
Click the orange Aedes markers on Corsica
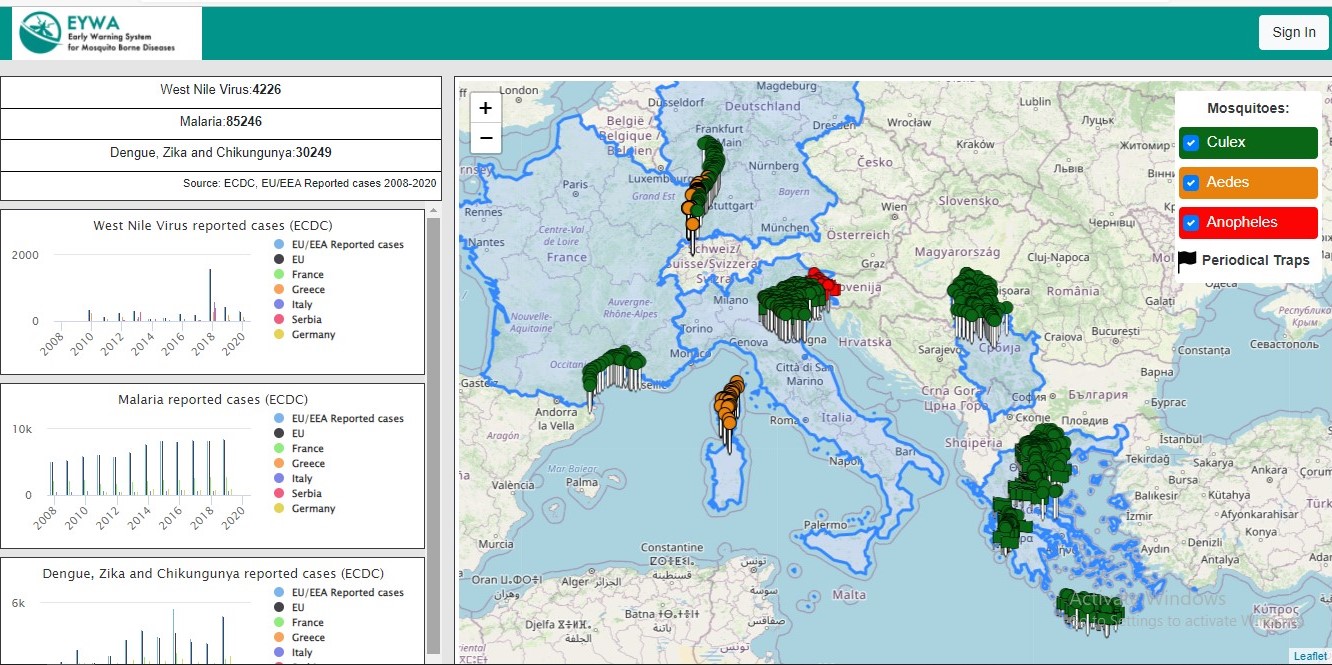point(729,403)
